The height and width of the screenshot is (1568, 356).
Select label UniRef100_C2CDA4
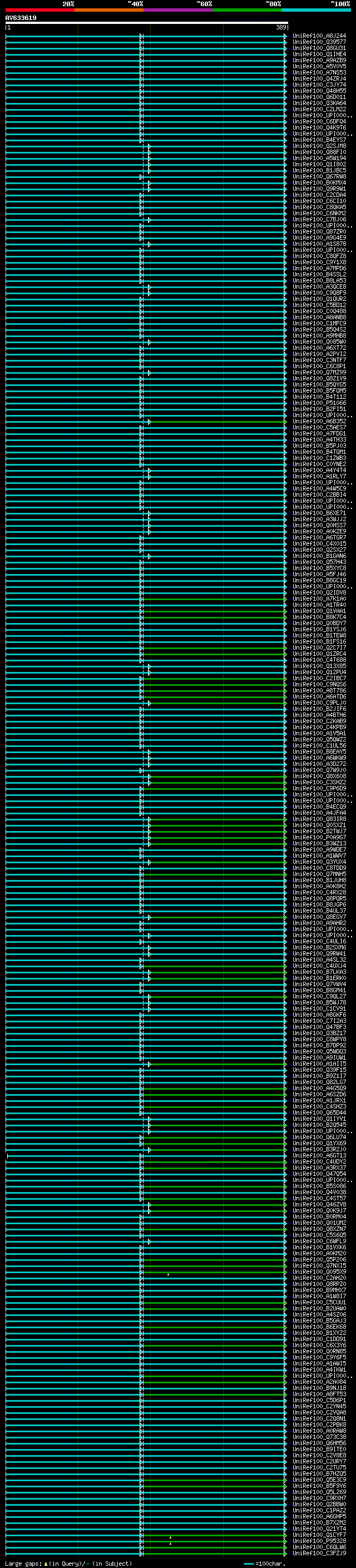[x=319, y=195]
